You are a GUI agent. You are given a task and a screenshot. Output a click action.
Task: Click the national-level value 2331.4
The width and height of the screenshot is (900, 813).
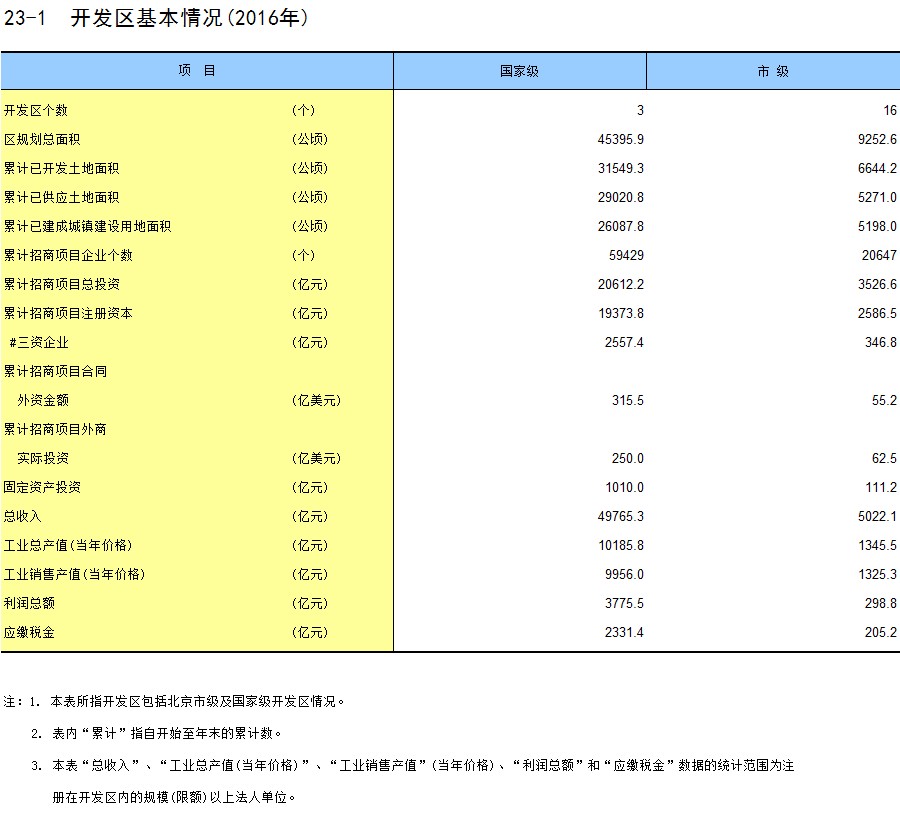624,633
